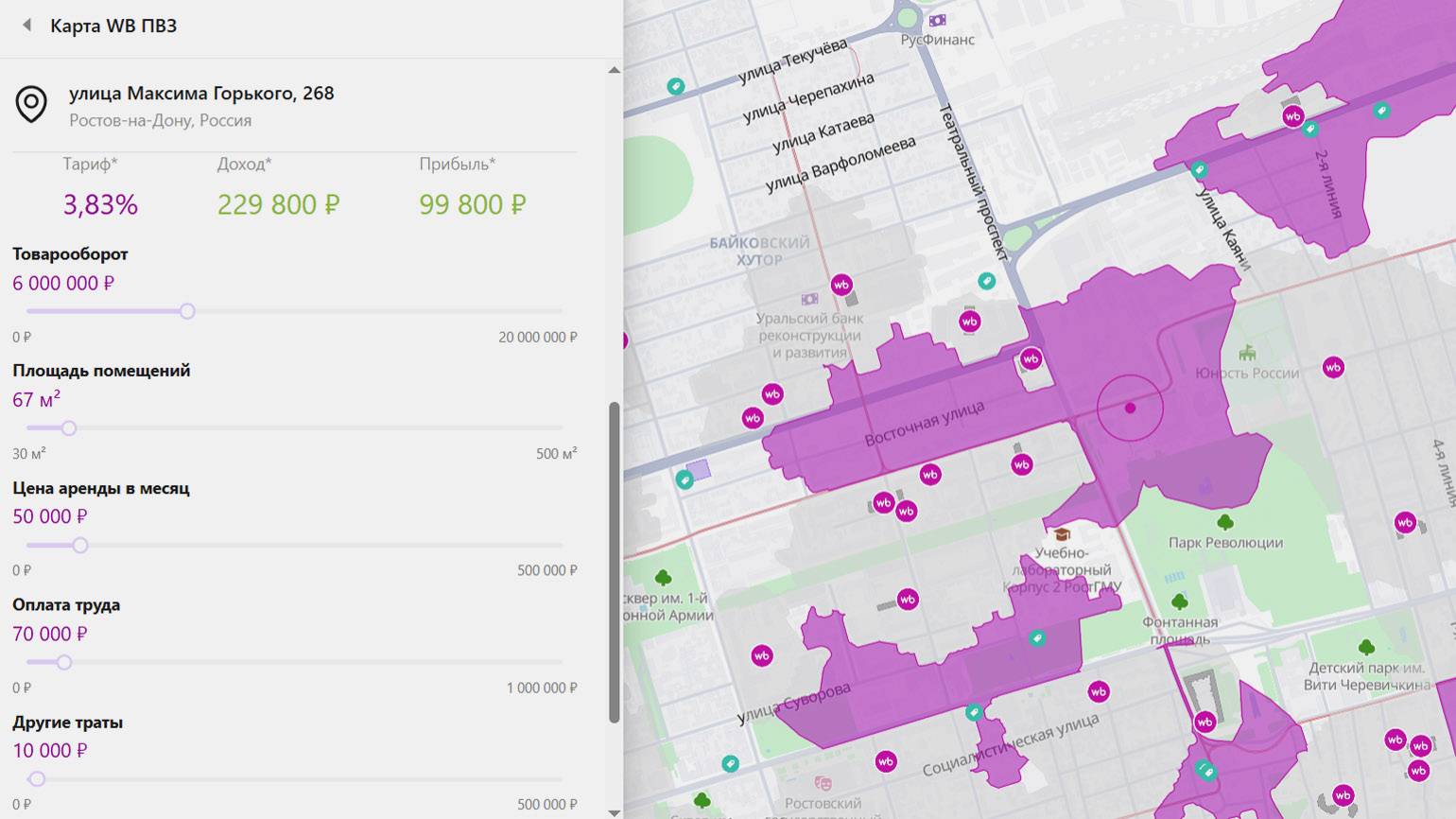Click the Оплата труда value 70 000 ₽
This screenshot has height=819, width=1456.
click(50, 634)
